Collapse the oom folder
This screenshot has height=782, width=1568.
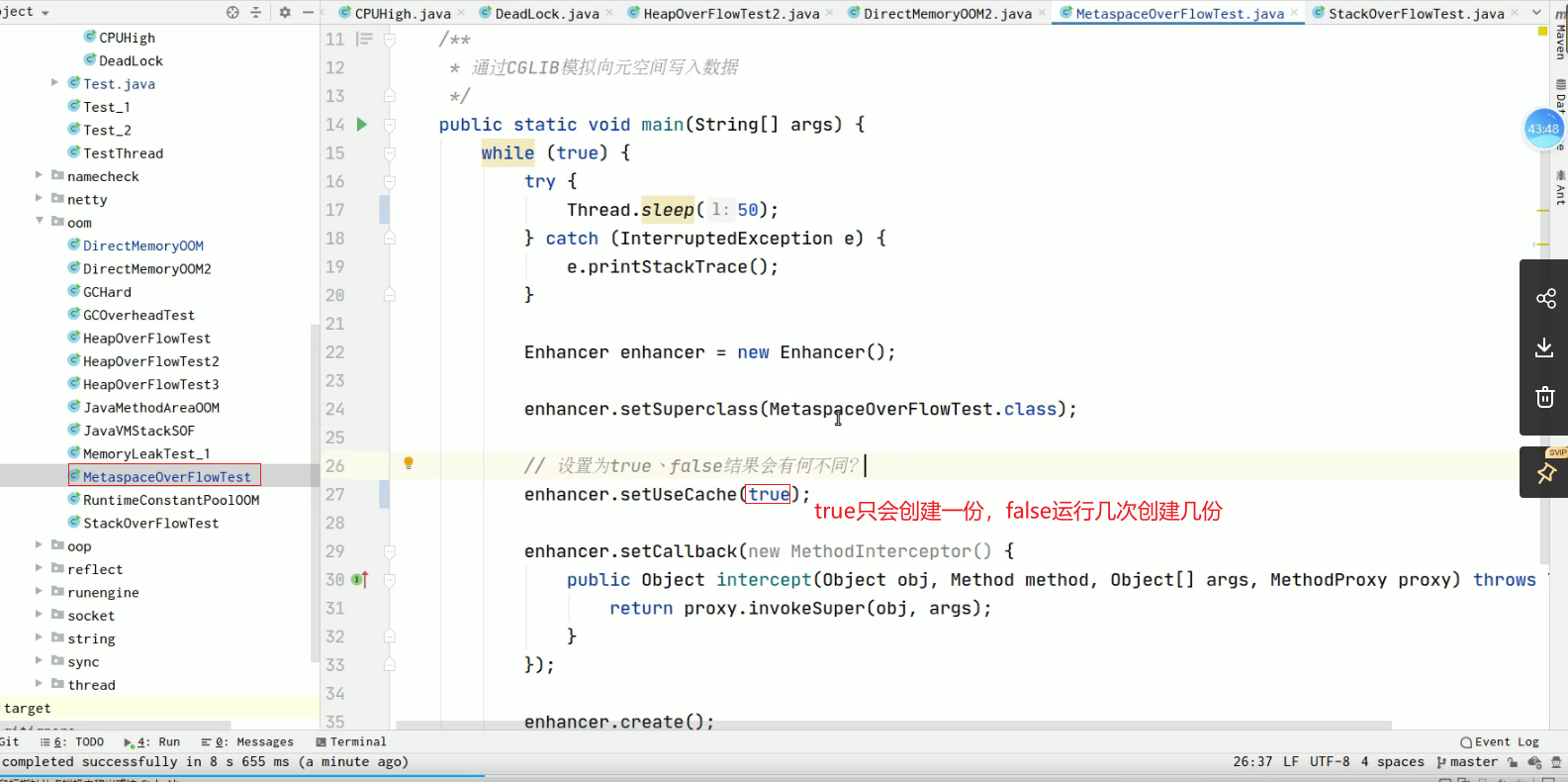(x=40, y=221)
